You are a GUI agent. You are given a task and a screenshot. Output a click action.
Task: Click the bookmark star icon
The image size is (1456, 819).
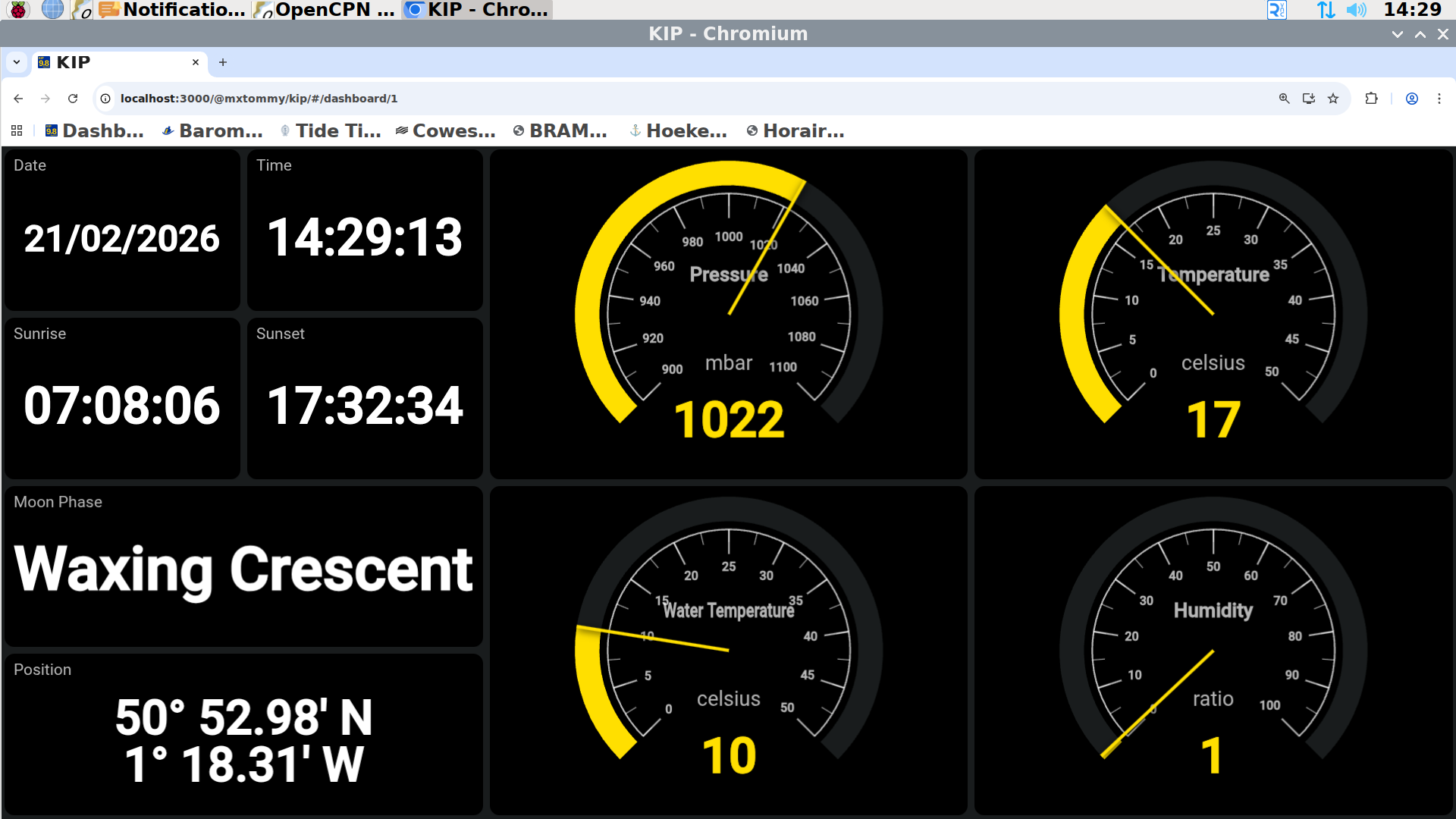(x=1333, y=99)
